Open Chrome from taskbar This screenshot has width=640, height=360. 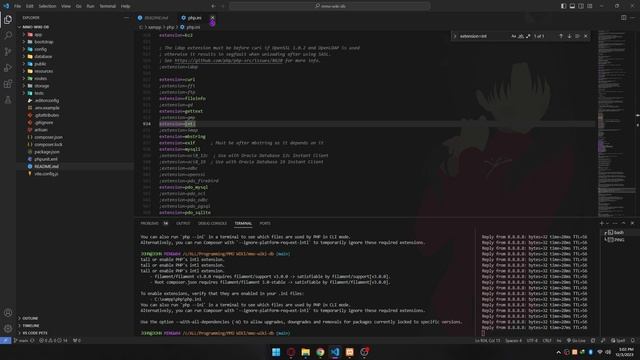click(x=320, y=352)
